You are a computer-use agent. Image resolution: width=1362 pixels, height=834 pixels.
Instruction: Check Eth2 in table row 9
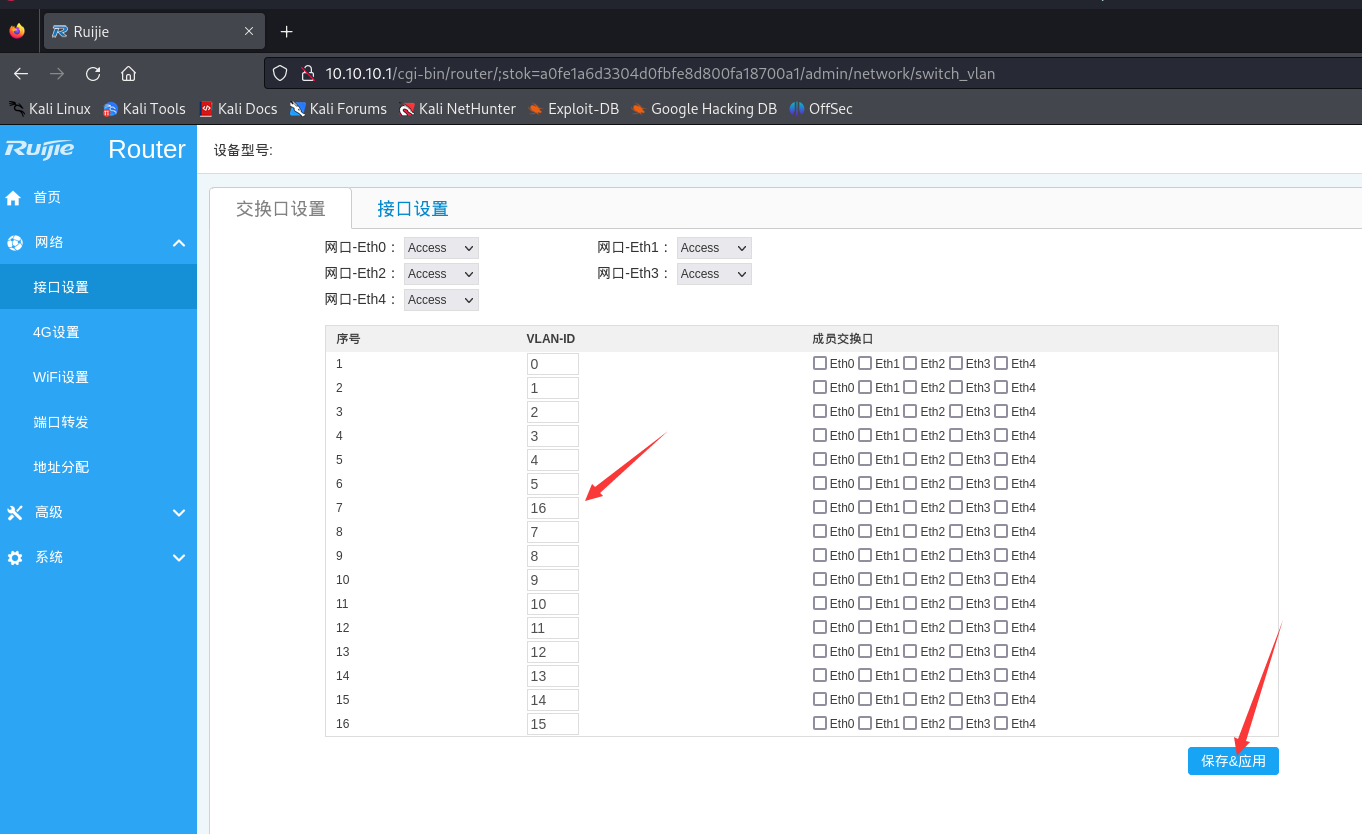910,555
